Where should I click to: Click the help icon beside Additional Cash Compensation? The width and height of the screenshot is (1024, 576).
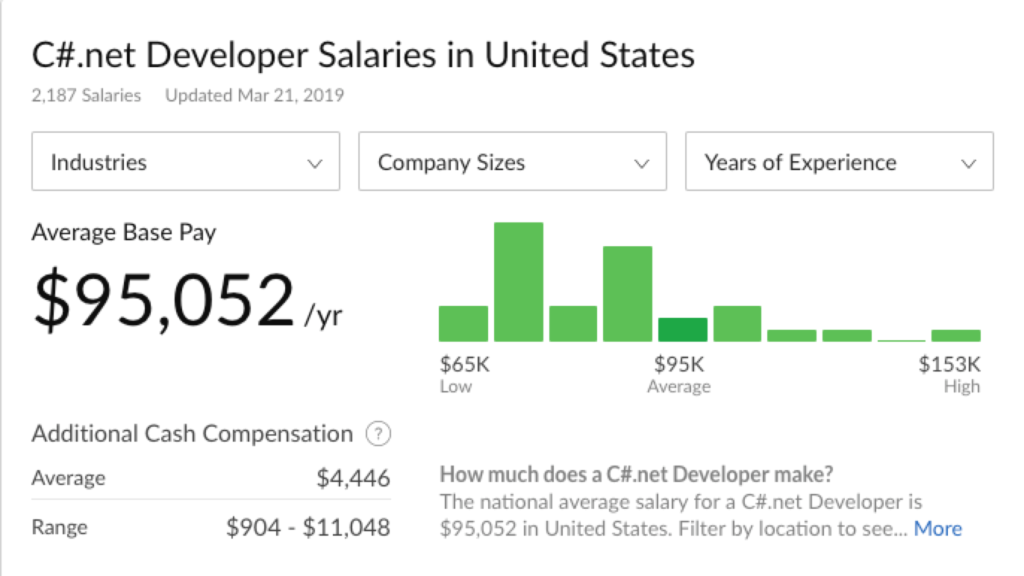pos(378,435)
